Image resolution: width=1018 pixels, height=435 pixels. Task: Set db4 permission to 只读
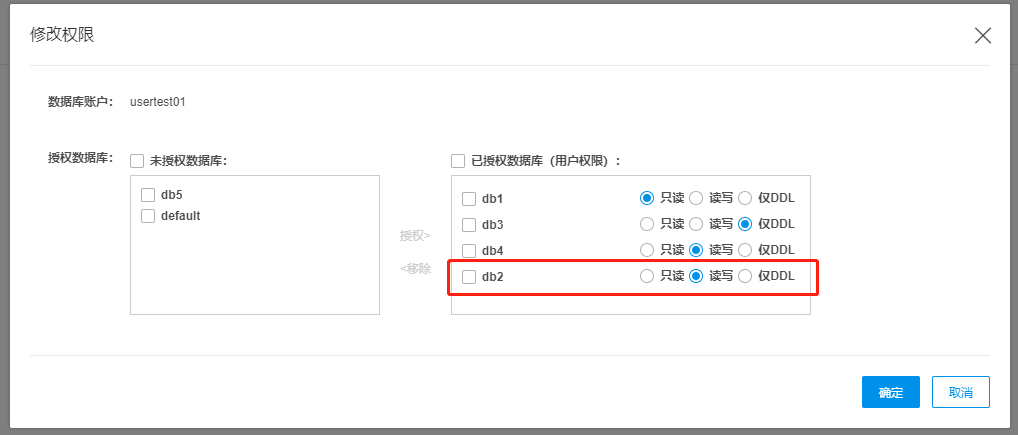[x=647, y=249]
